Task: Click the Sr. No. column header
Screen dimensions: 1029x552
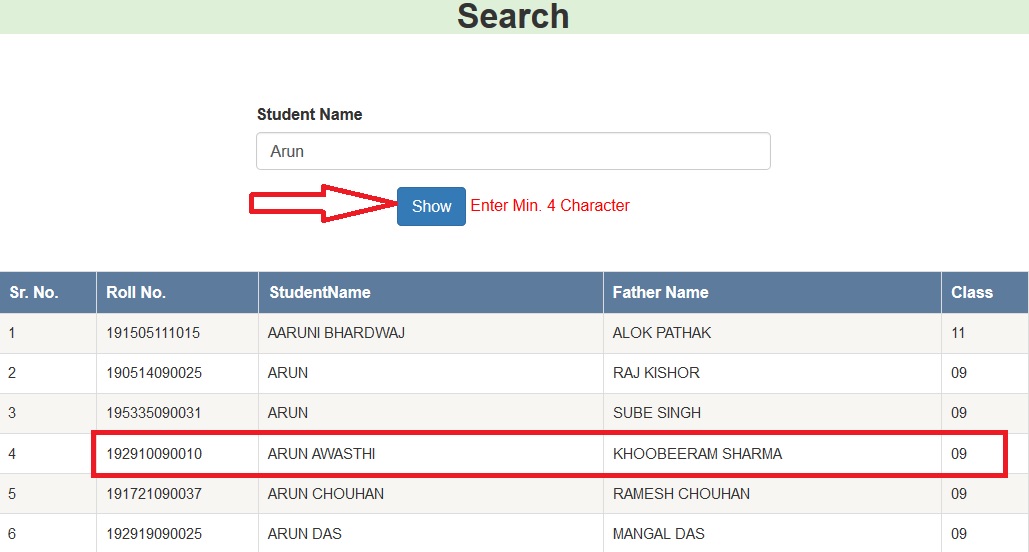Action: pyautogui.click(x=34, y=293)
